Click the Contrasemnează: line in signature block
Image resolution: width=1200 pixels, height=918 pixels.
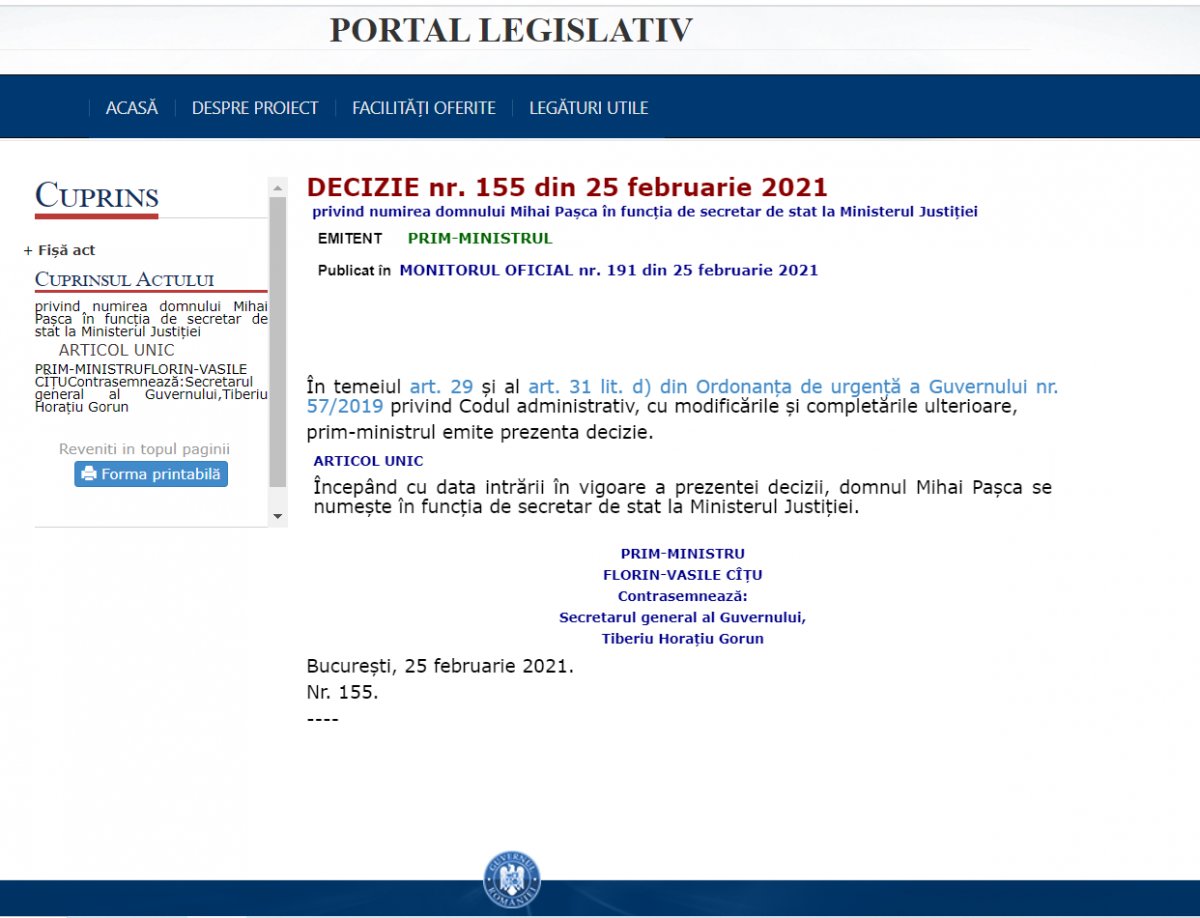pos(683,596)
